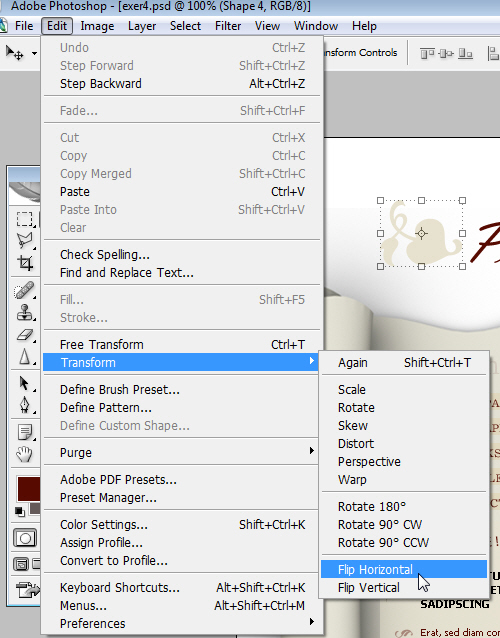Select the Notes tool

(25, 432)
